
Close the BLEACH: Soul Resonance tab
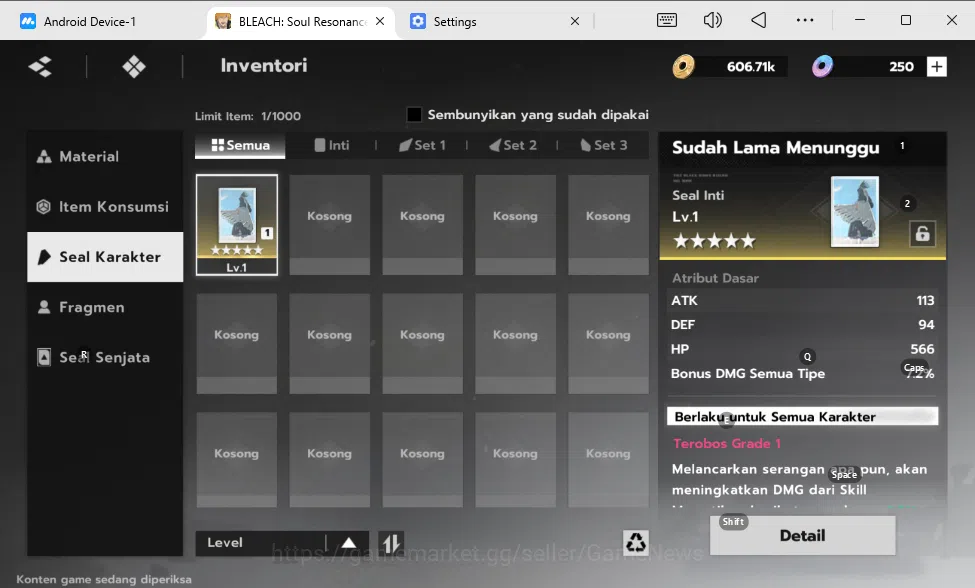(380, 21)
